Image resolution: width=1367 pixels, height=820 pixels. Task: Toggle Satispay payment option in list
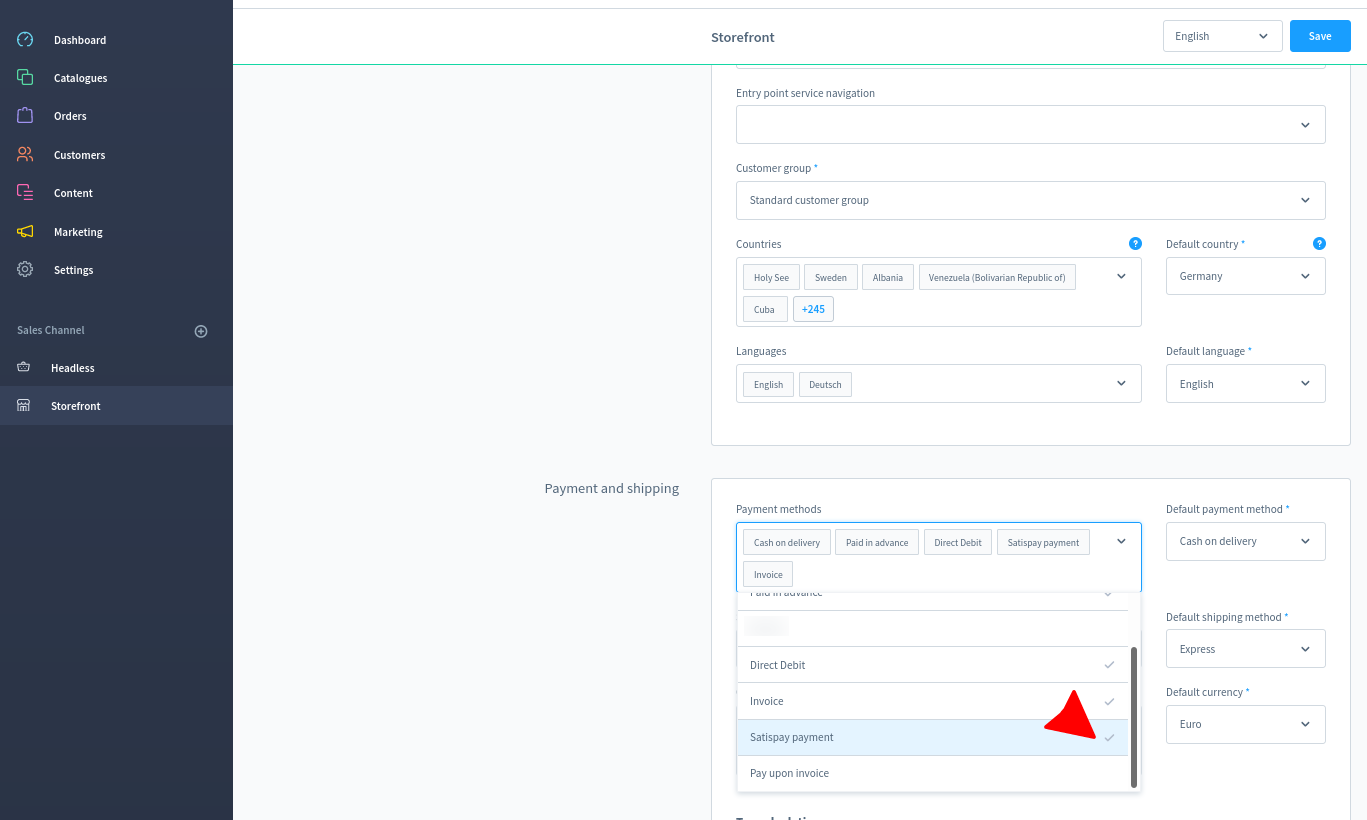pyautogui.click(x=933, y=737)
